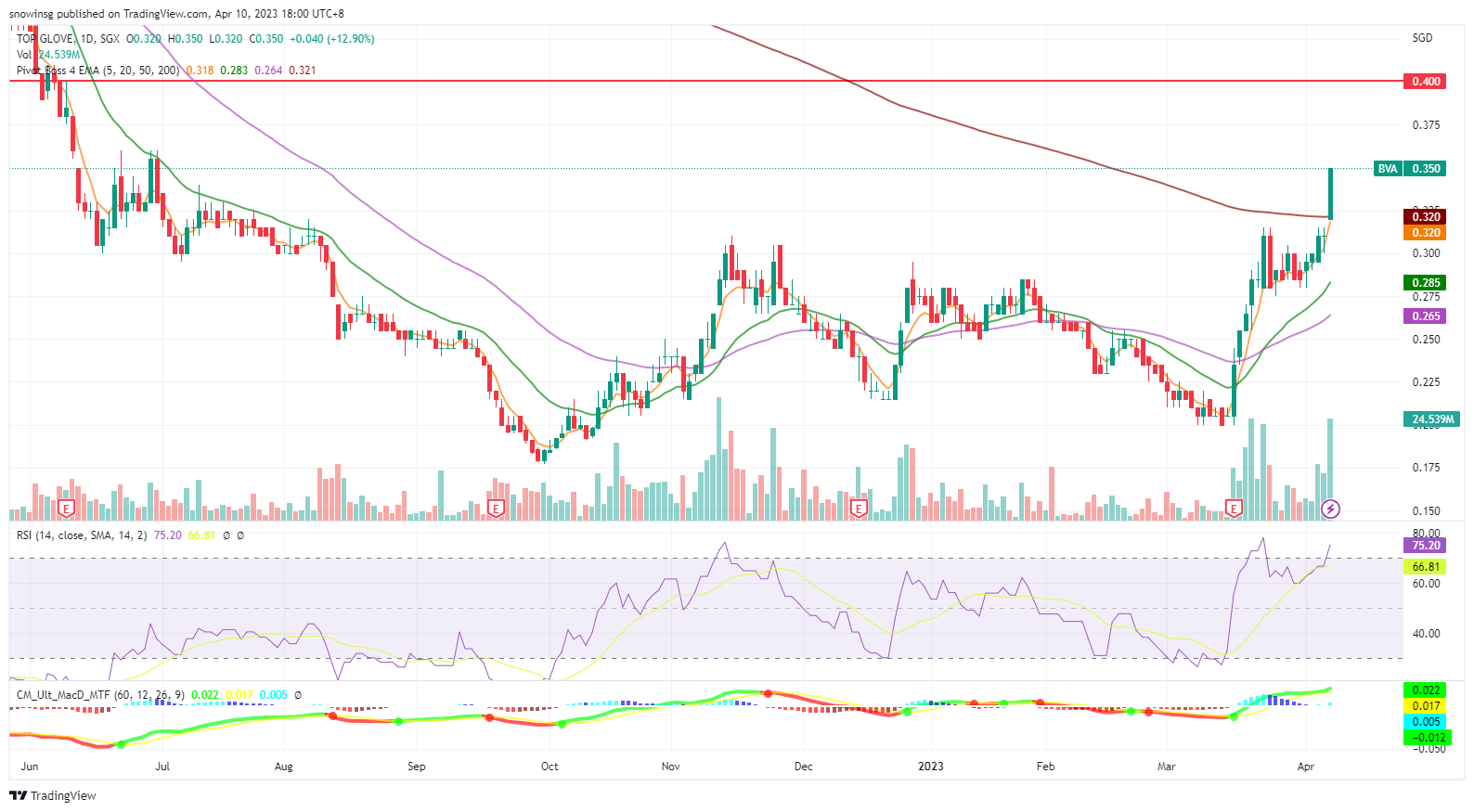Click the Oct label on time axis
The height and width of the screenshot is (812, 1474).
[x=550, y=767]
